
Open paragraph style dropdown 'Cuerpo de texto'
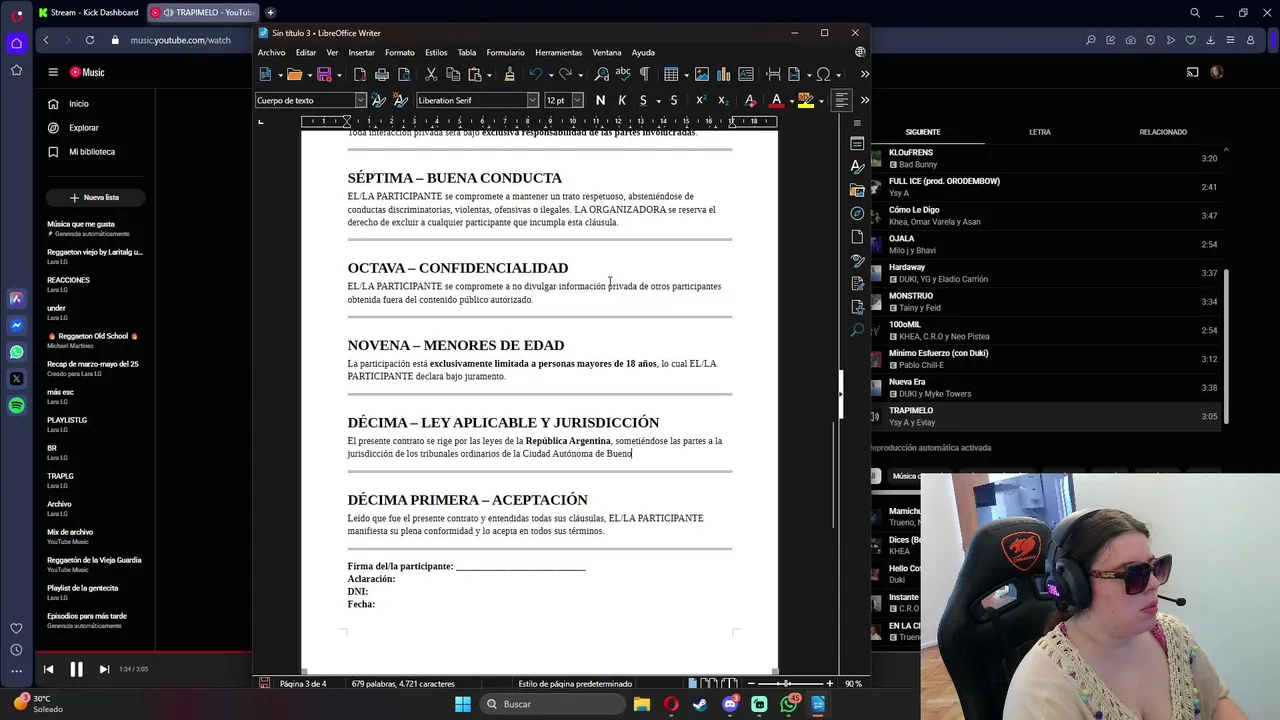point(361,100)
